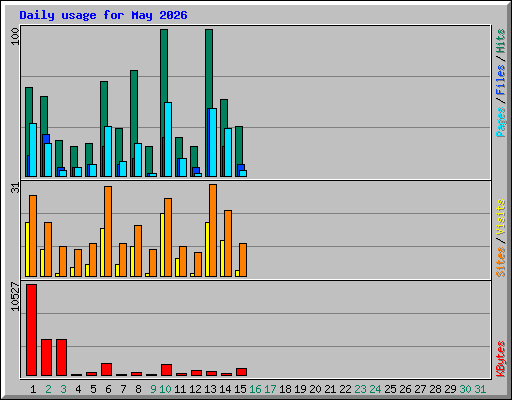The image size is (512, 400).
Task: Select day label 7 on the x-axis
Action: [123, 389]
